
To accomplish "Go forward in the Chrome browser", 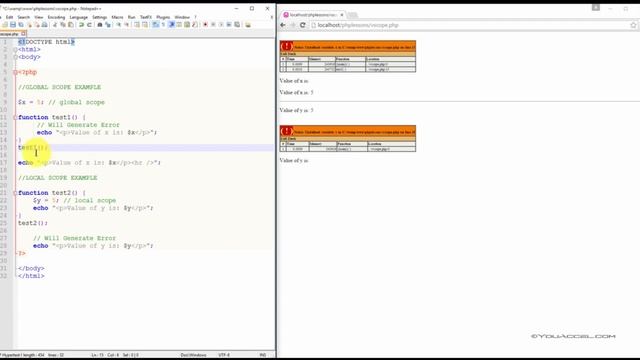I will (293, 25).
